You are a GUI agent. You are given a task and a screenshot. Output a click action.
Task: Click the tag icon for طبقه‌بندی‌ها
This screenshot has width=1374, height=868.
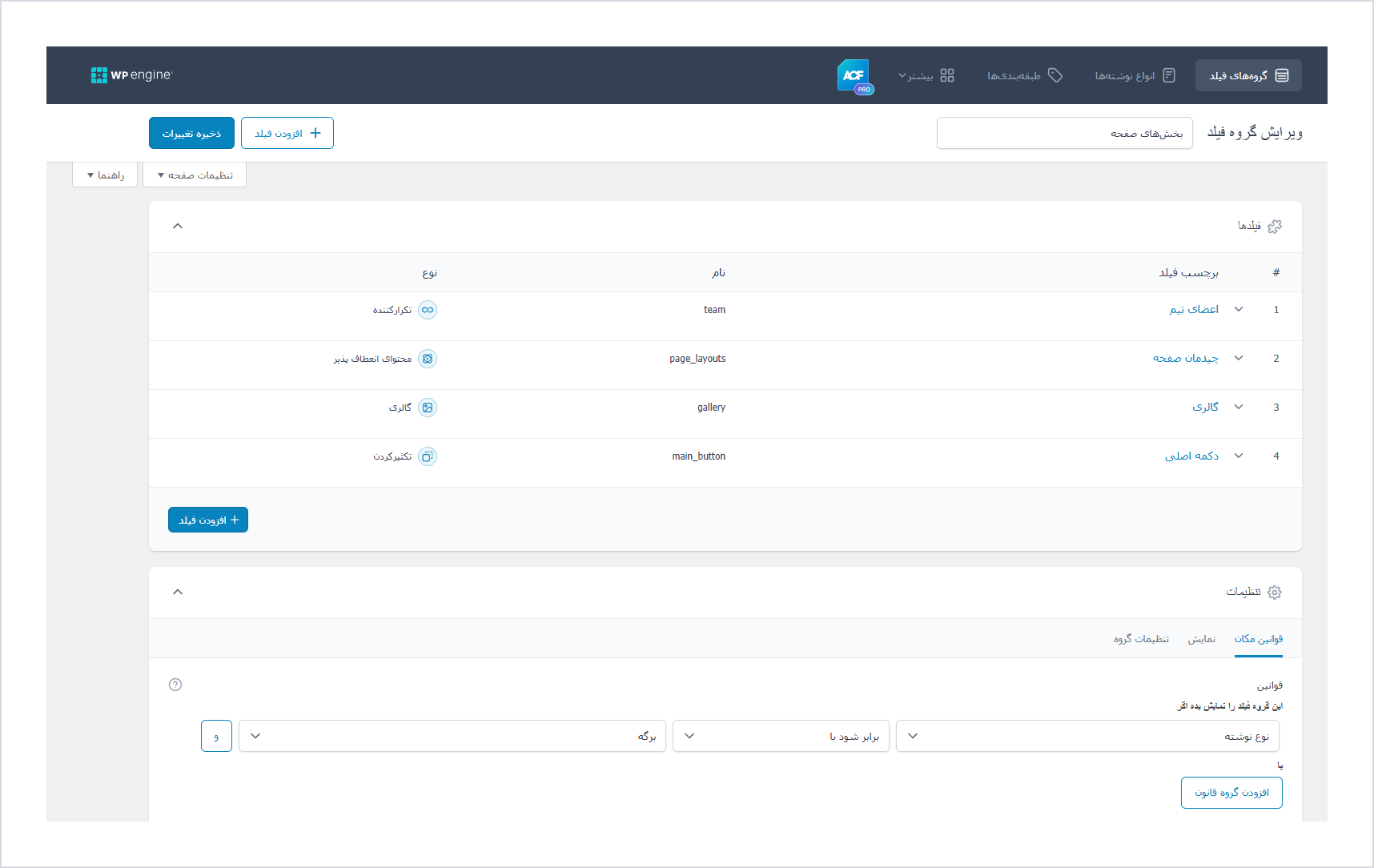1055,75
